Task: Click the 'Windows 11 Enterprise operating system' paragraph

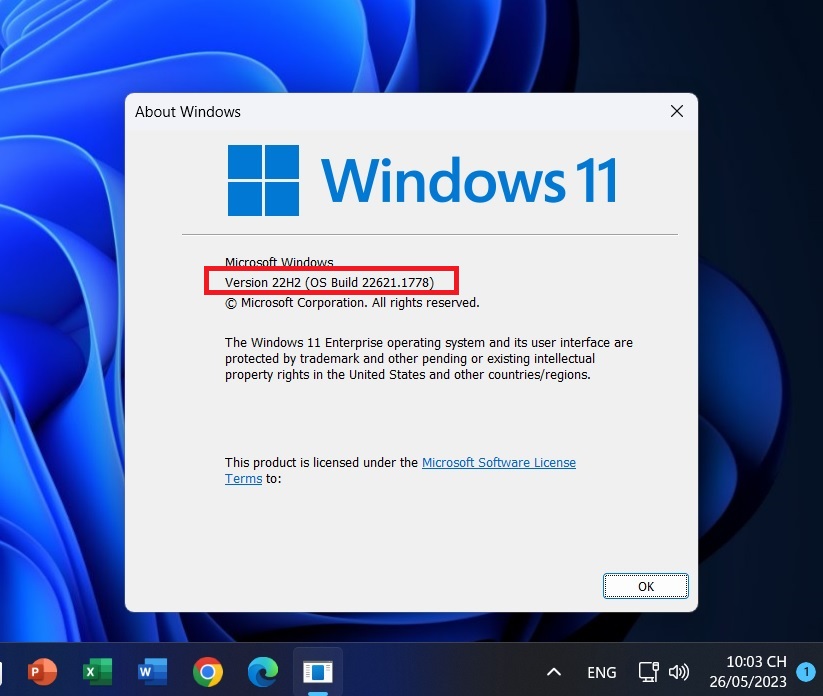Action: point(429,358)
